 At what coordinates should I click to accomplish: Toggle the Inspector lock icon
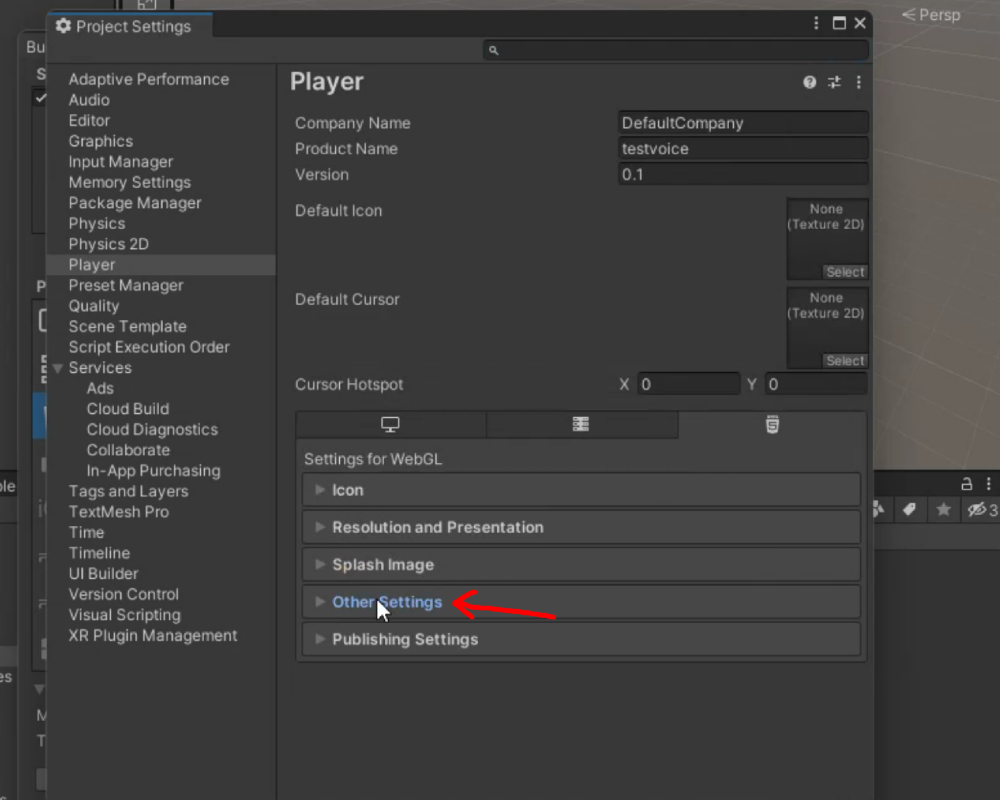click(965, 485)
